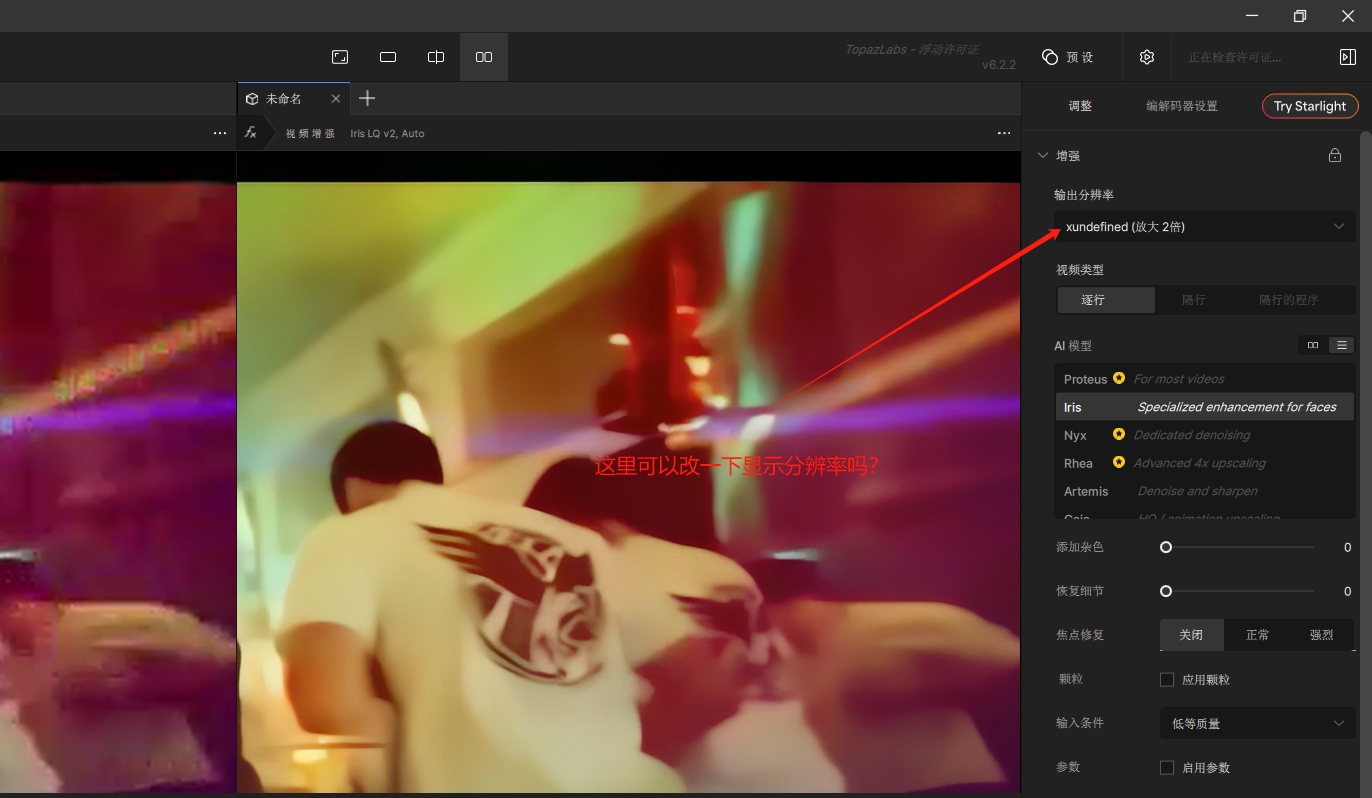This screenshot has width=1372, height=798.
Task: Select 隔行 video type
Action: [1194, 300]
